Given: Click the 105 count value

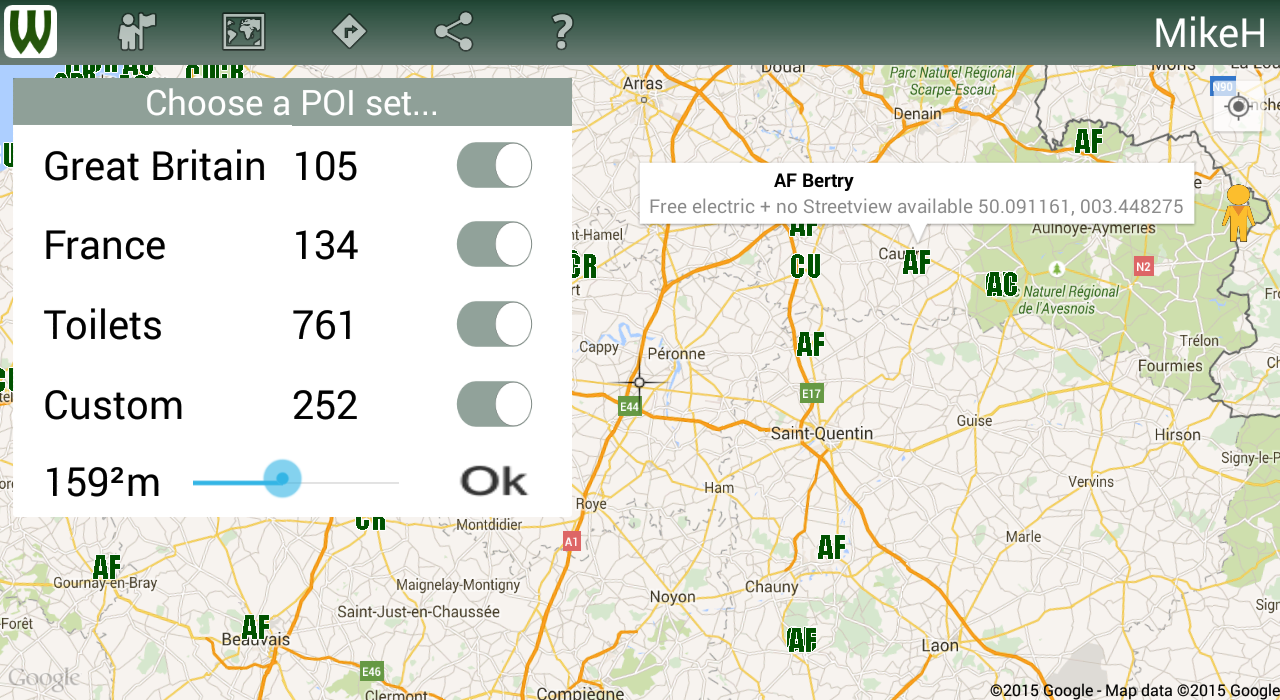Looking at the screenshot, I should click(325, 166).
